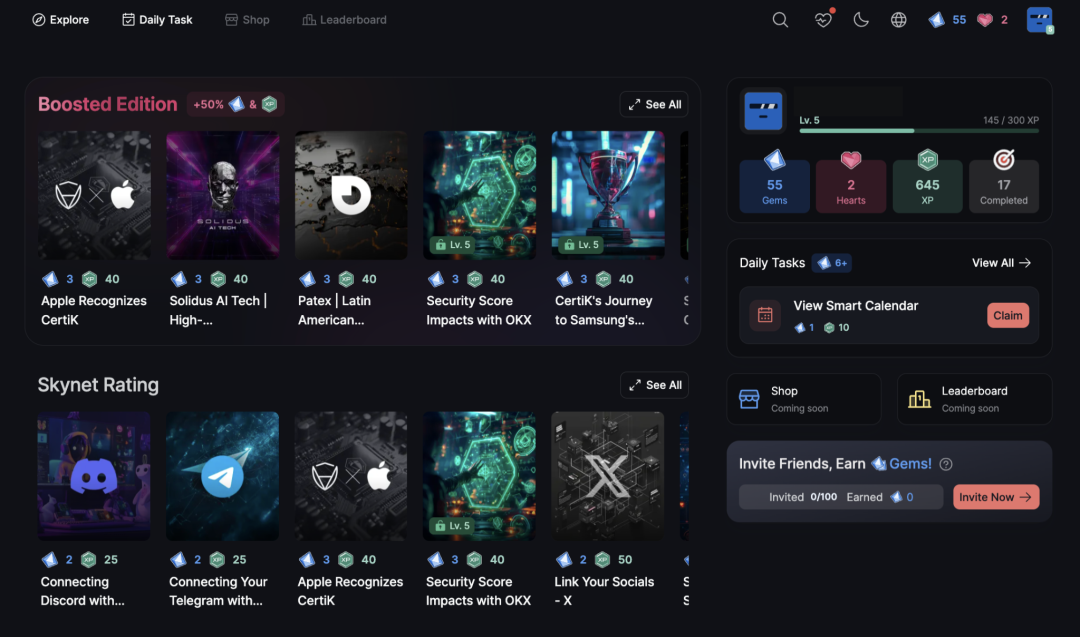Click View All daily tasks link

click(x=1001, y=263)
